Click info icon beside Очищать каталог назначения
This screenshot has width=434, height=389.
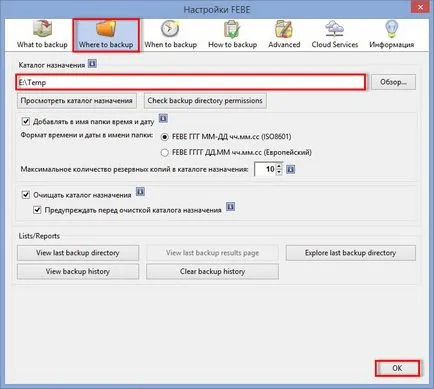[140, 192]
